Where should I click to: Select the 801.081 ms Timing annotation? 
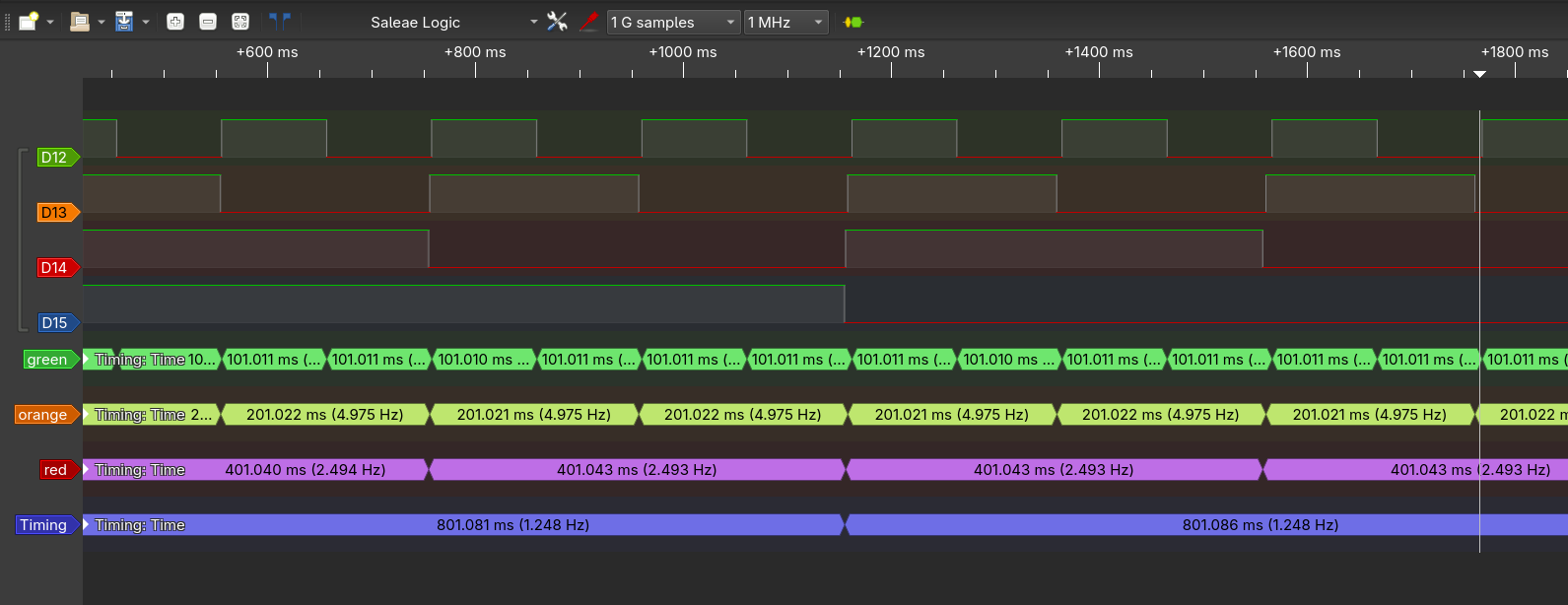[512, 525]
